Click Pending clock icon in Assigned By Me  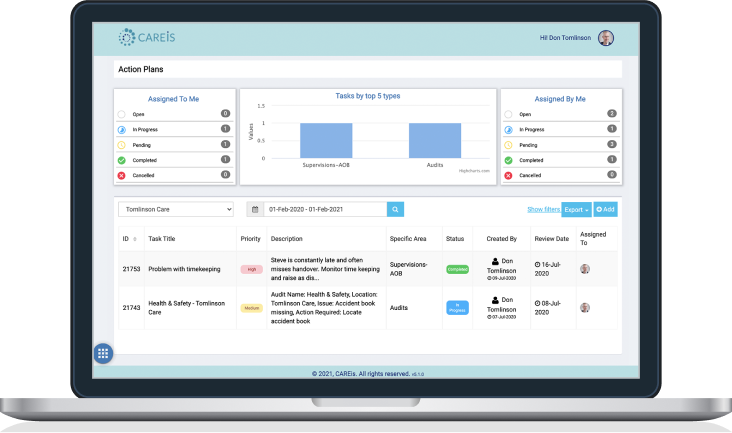[x=508, y=145]
